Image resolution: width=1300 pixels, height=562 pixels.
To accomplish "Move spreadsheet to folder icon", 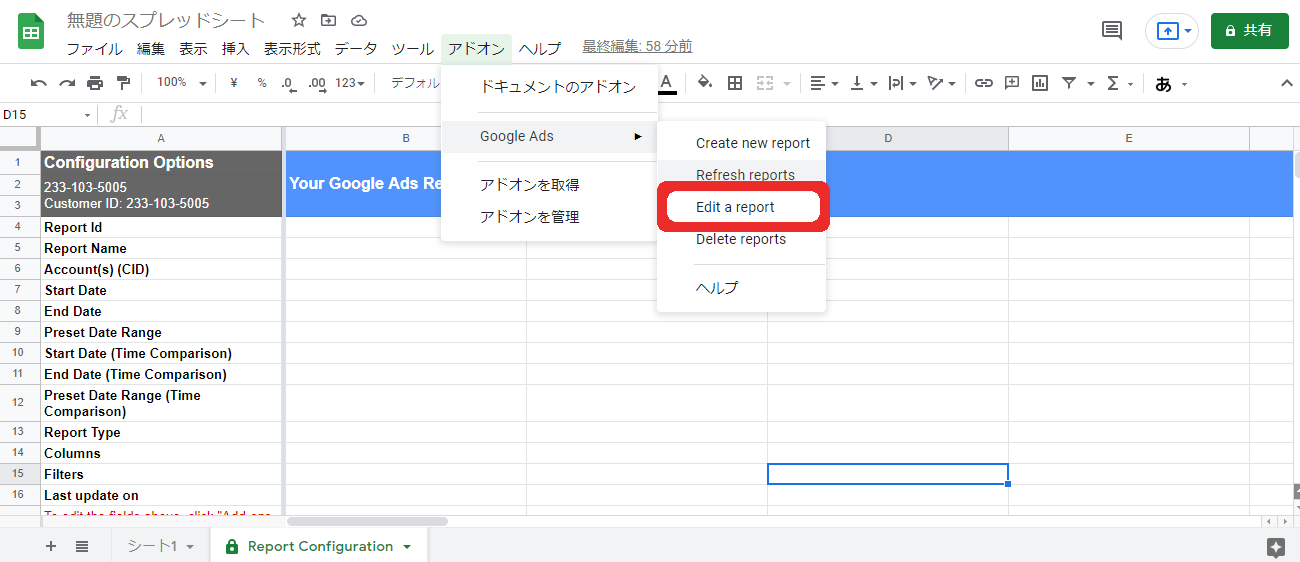I will (328, 20).
